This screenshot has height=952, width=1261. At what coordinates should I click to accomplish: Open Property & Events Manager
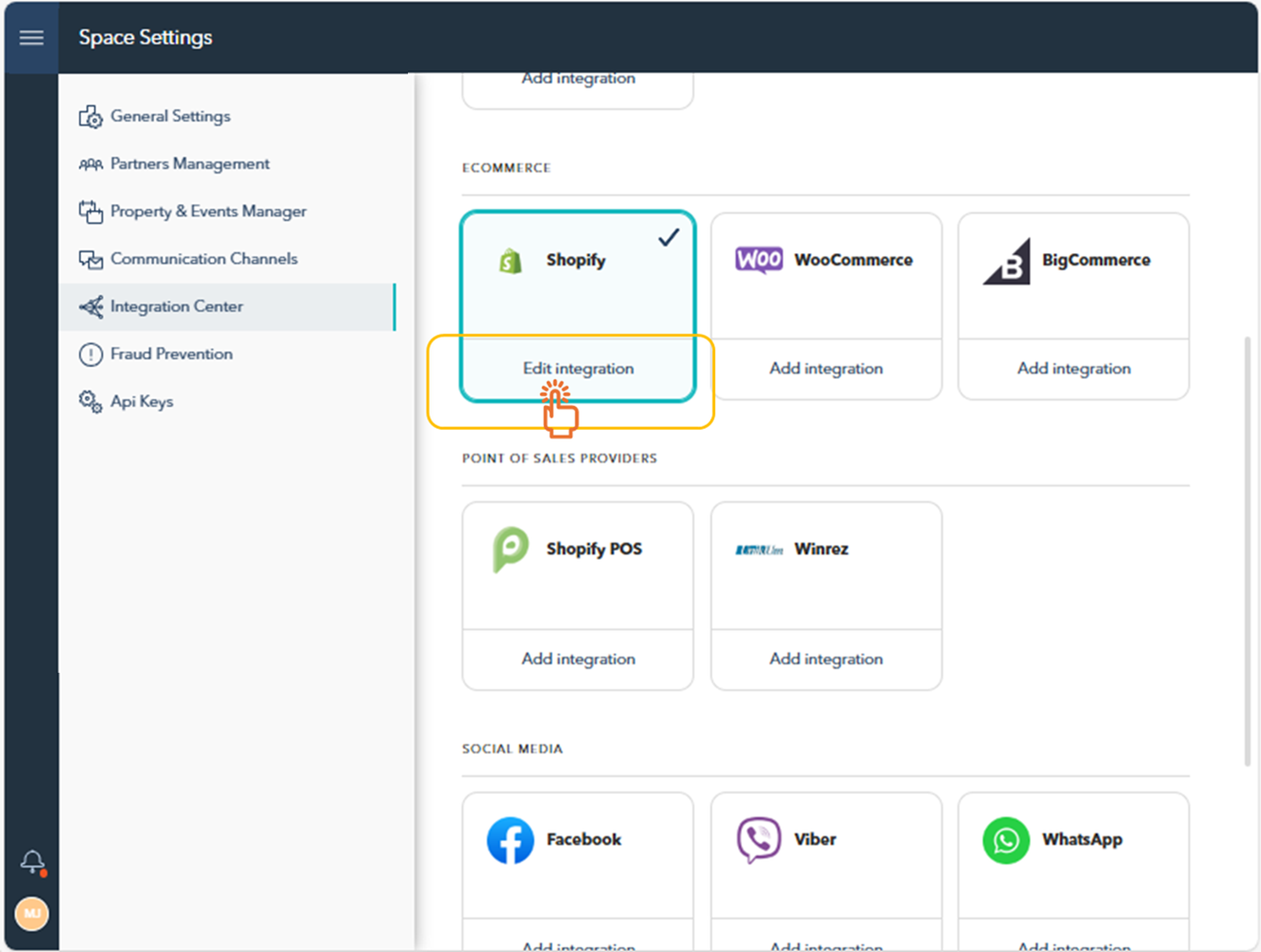pyautogui.click(x=228, y=212)
